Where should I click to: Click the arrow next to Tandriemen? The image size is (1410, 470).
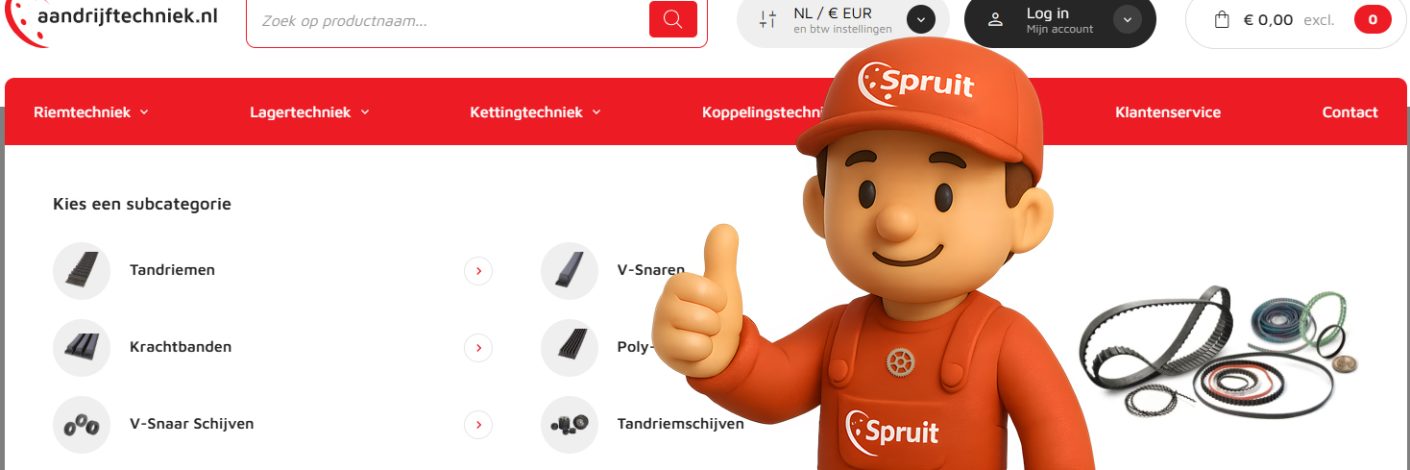tap(478, 270)
